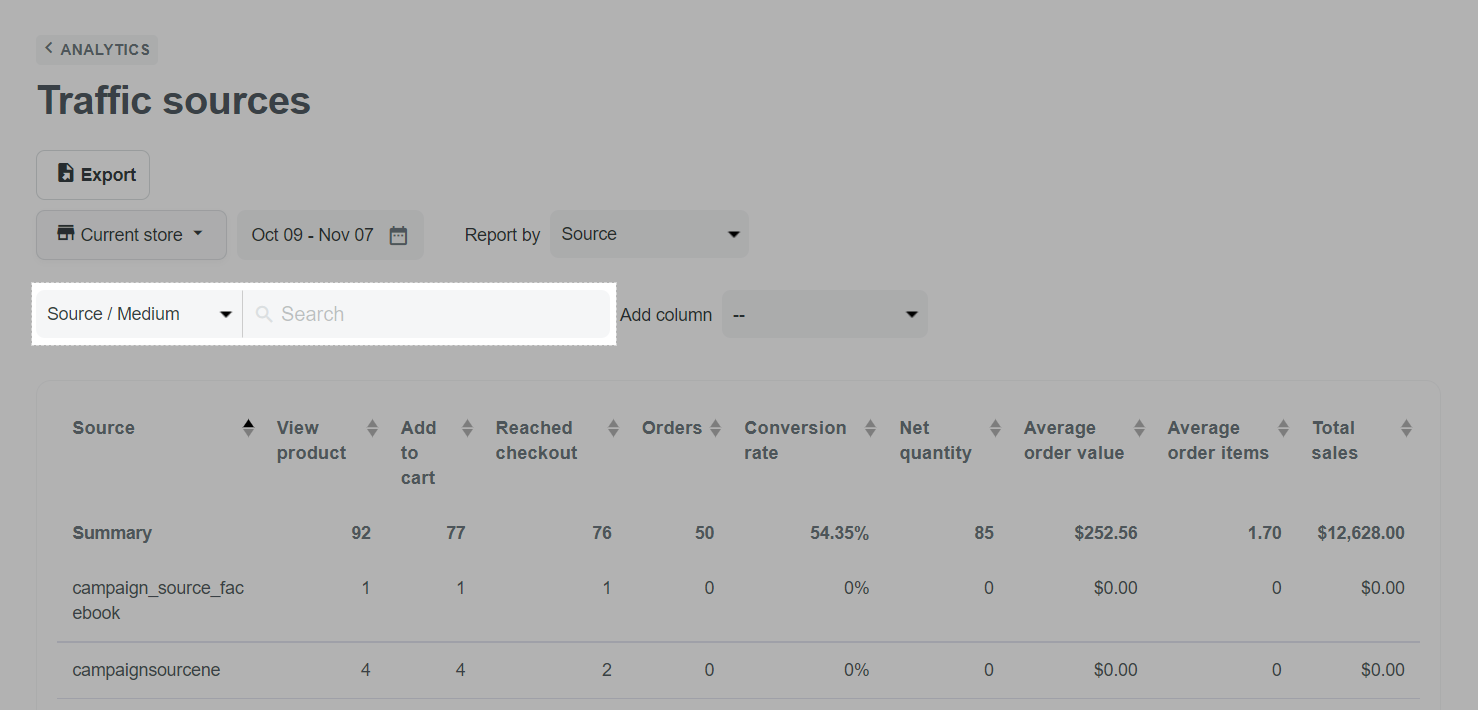
Task: Click the Summary average order items 1.70
Action: tap(1264, 533)
